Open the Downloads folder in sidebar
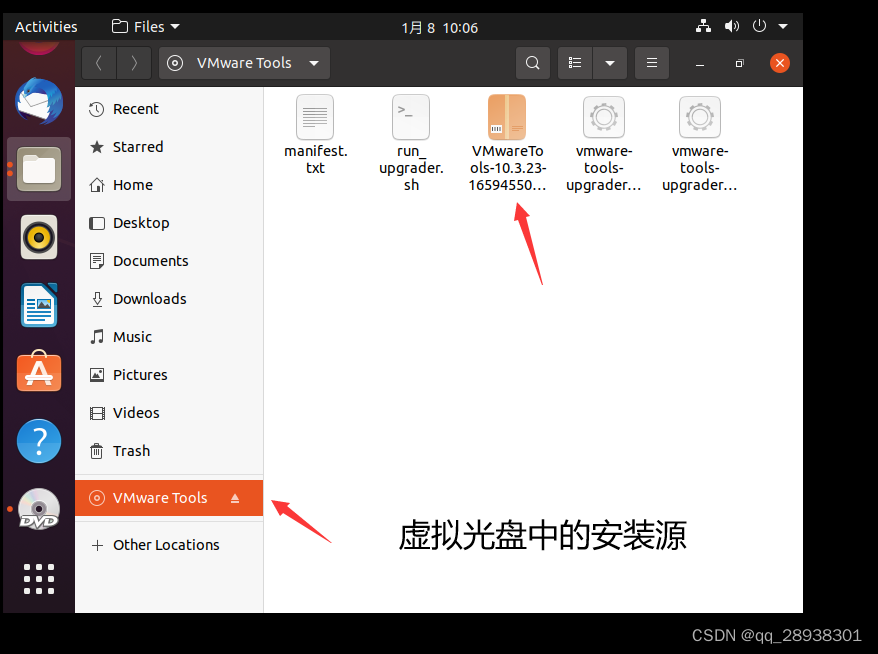 pos(152,298)
